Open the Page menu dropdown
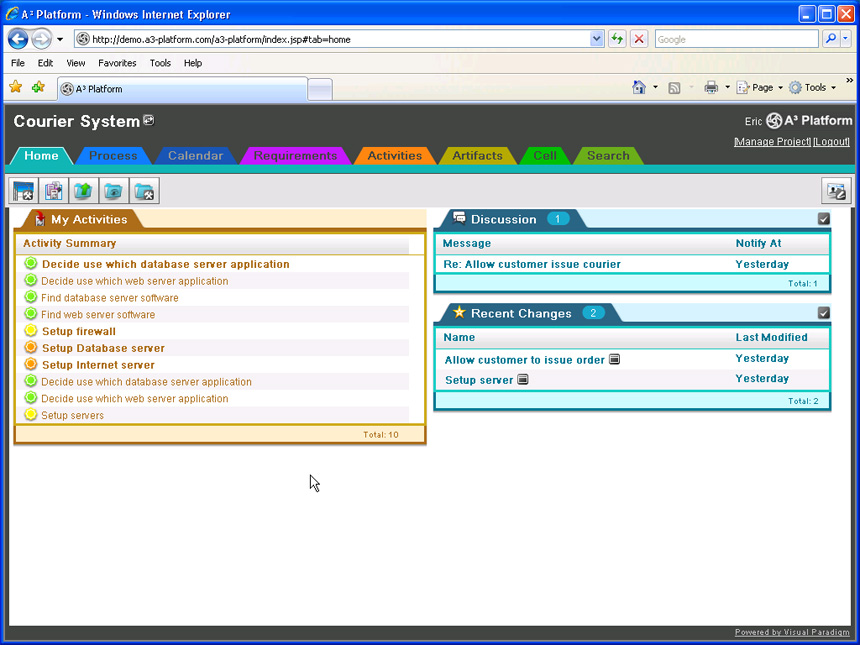 tap(759, 87)
